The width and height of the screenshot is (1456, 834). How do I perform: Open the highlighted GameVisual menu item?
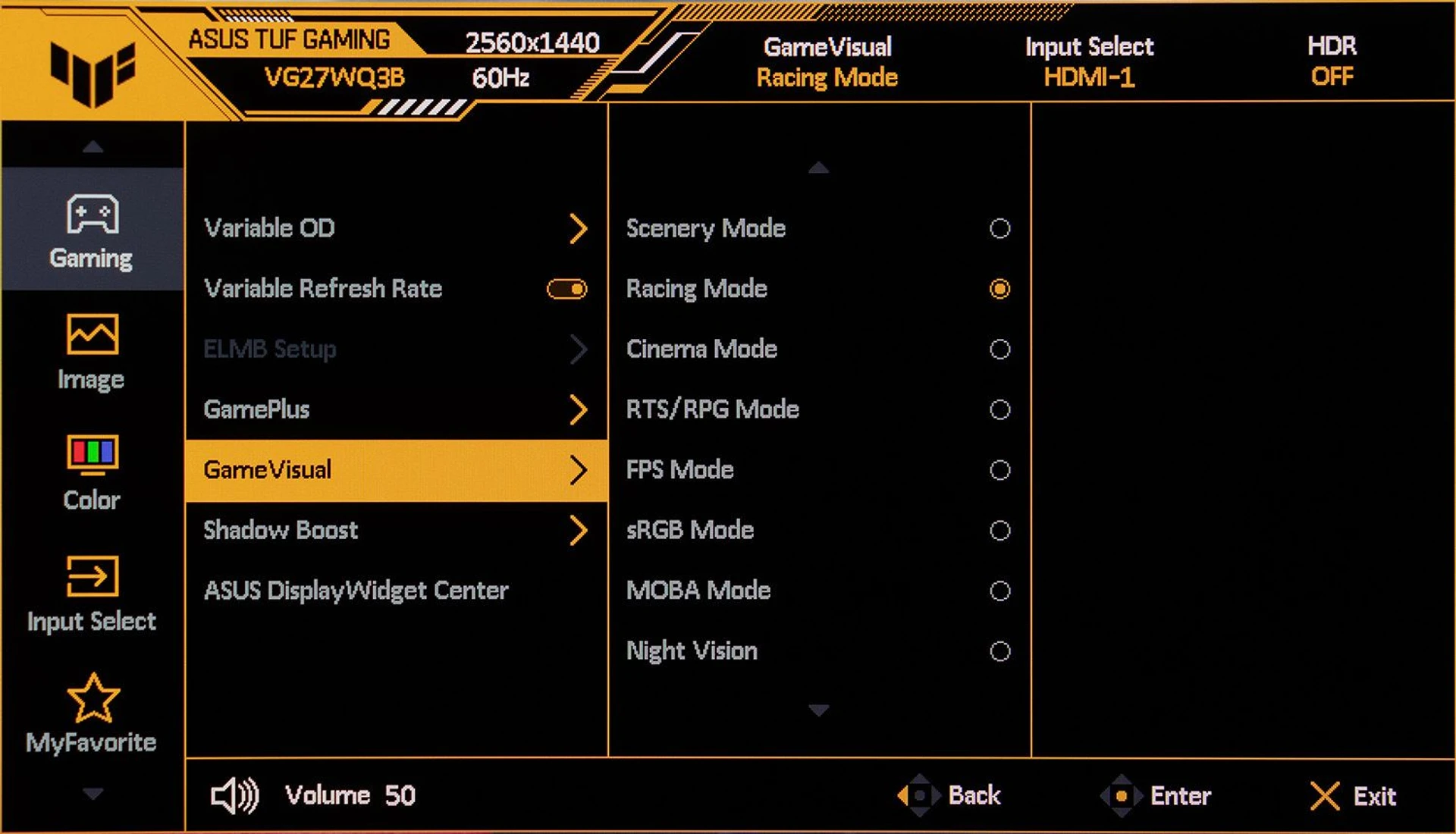[396, 470]
